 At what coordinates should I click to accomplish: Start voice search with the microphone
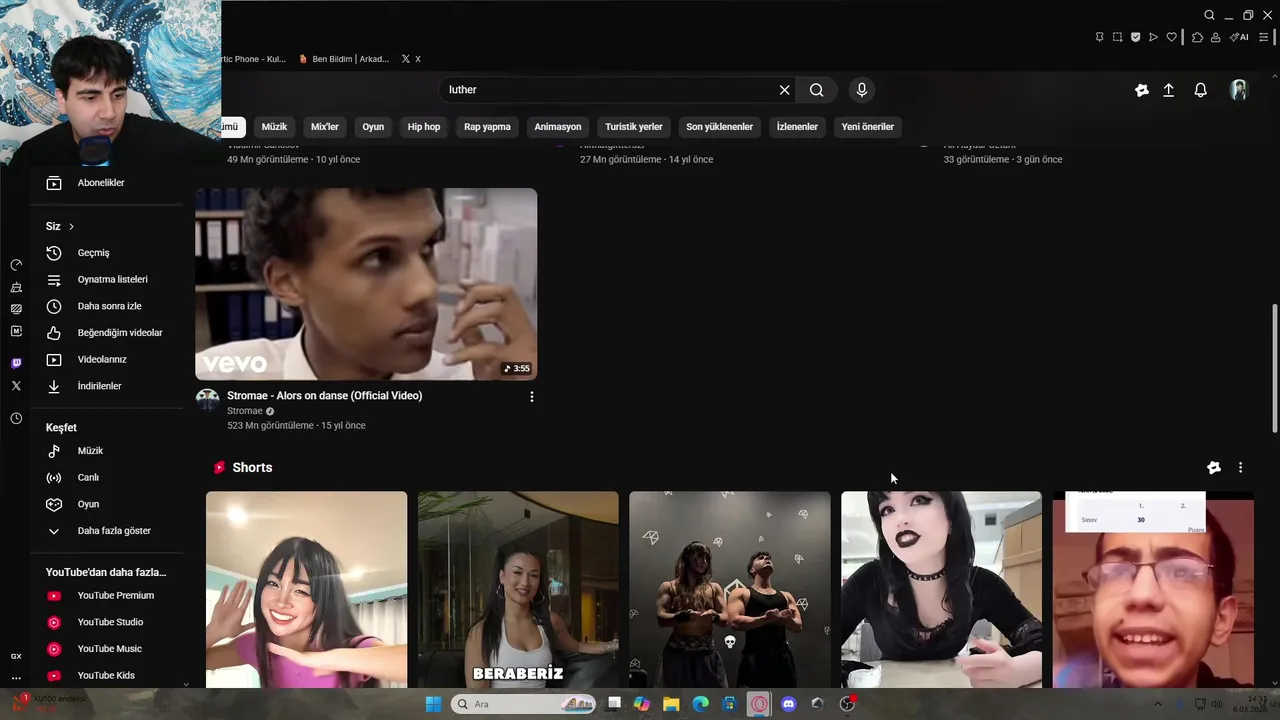click(x=862, y=90)
